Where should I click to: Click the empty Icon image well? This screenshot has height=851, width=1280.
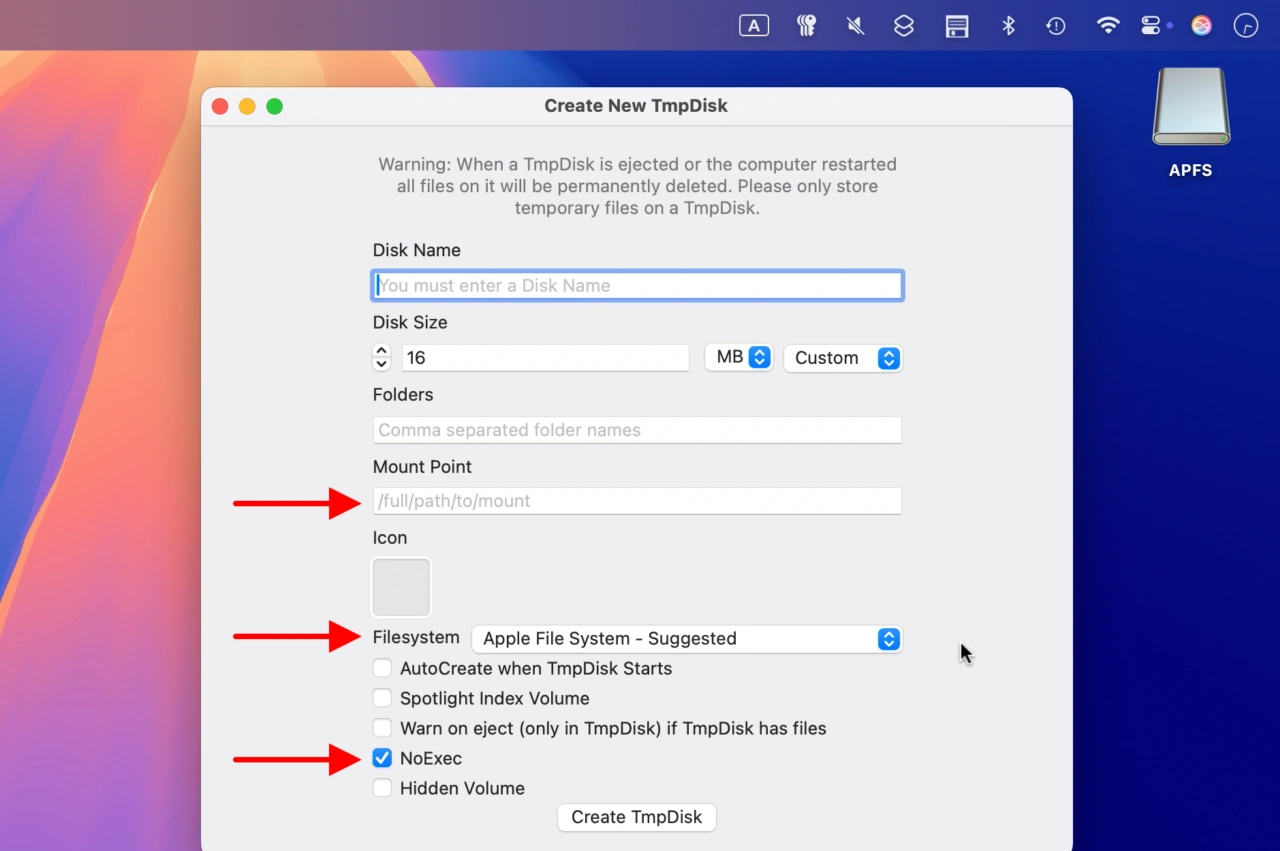[x=401, y=587]
